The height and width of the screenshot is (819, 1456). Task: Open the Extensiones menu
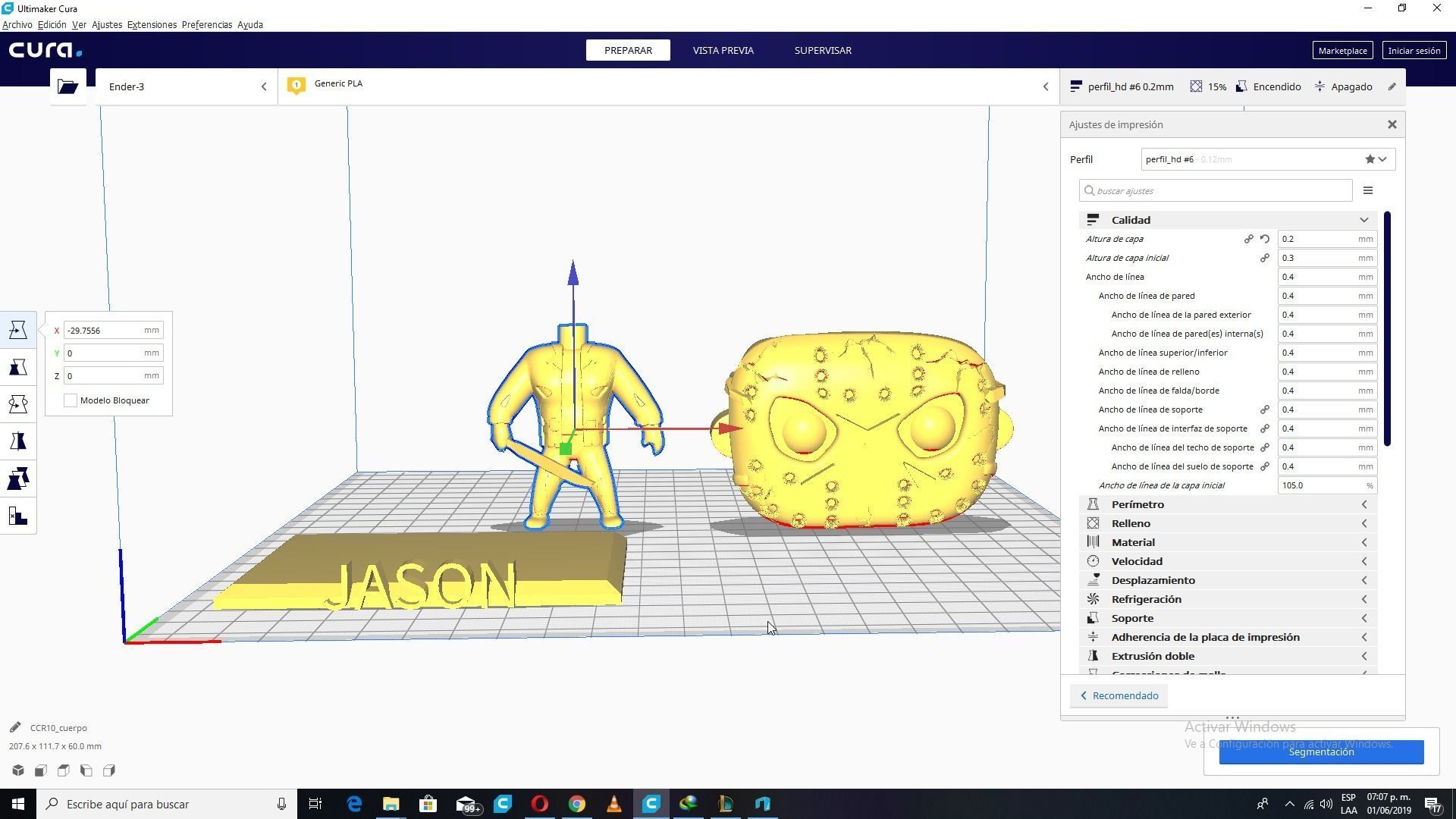tap(152, 24)
